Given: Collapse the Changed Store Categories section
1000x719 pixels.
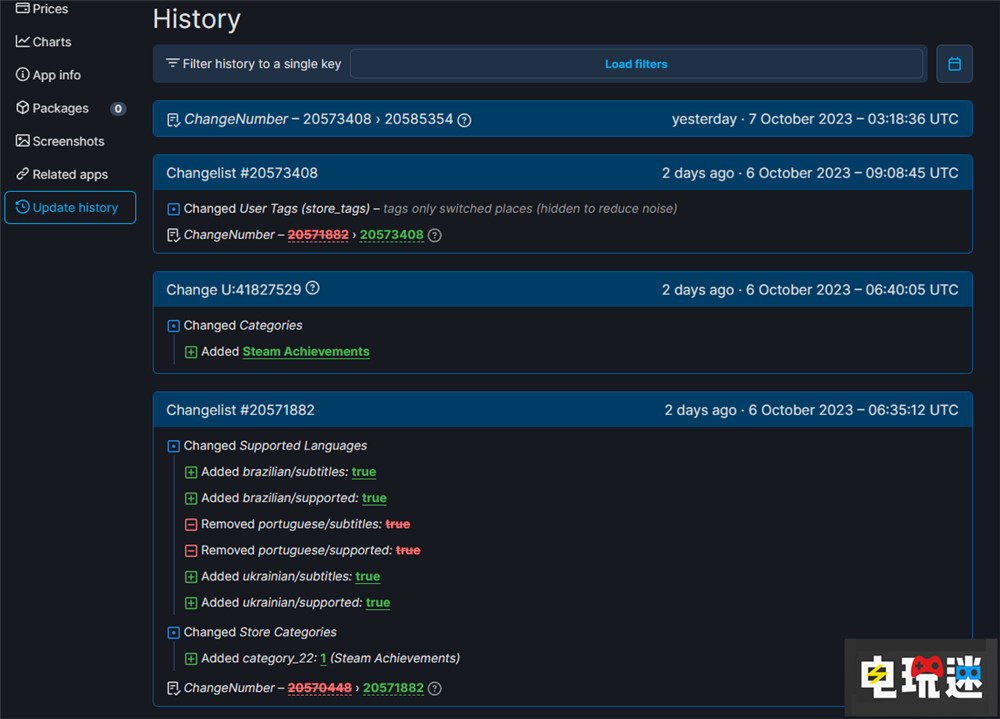Looking at the screenshot, I should coord(174,632).
